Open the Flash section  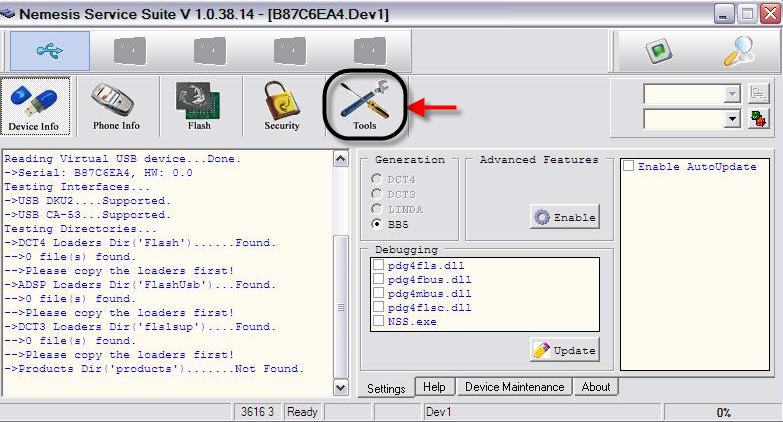(x=199, y=106)
